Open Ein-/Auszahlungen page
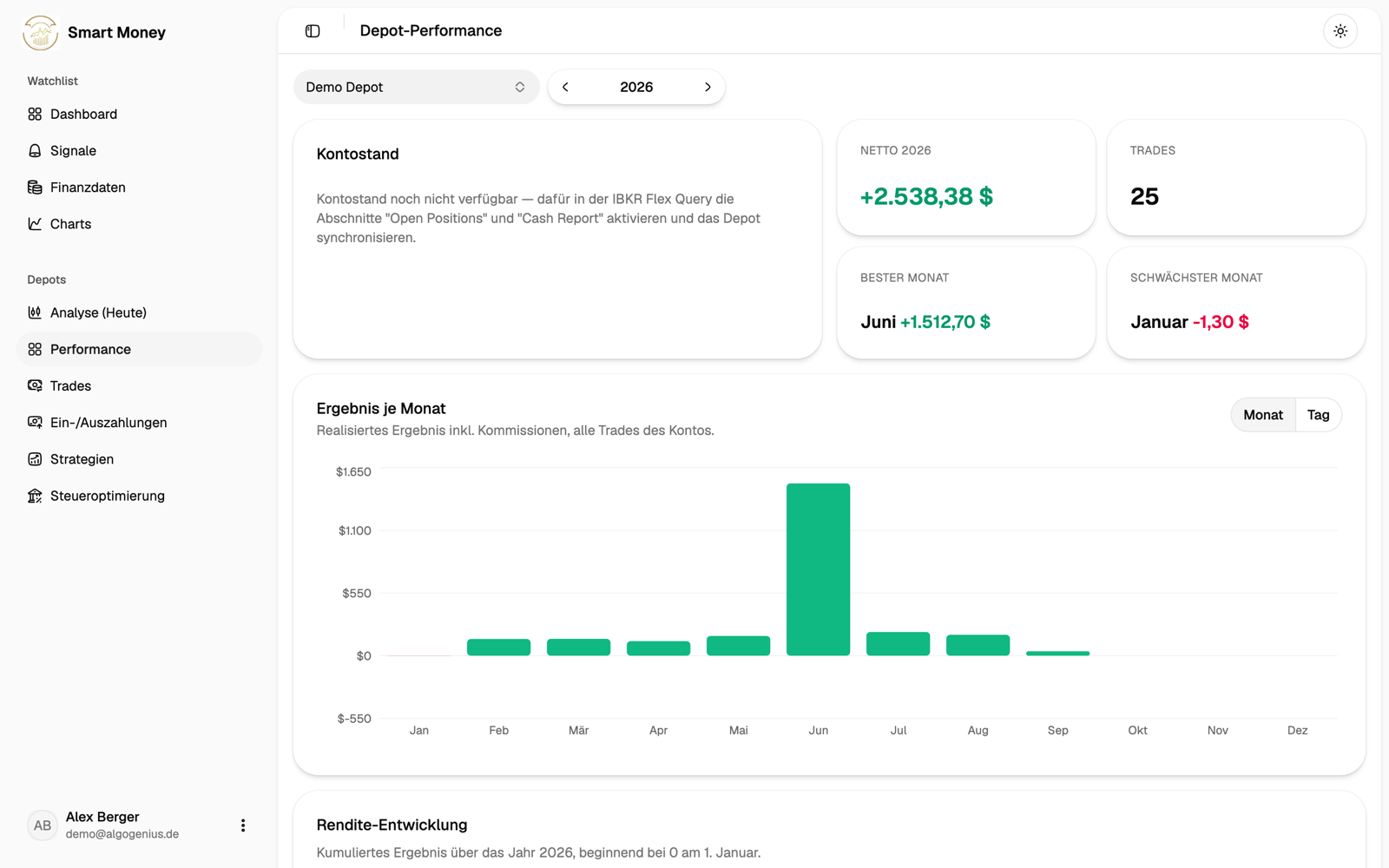Image resolution: width=1389 pixels, height=868 pixels. pos(139,422)
